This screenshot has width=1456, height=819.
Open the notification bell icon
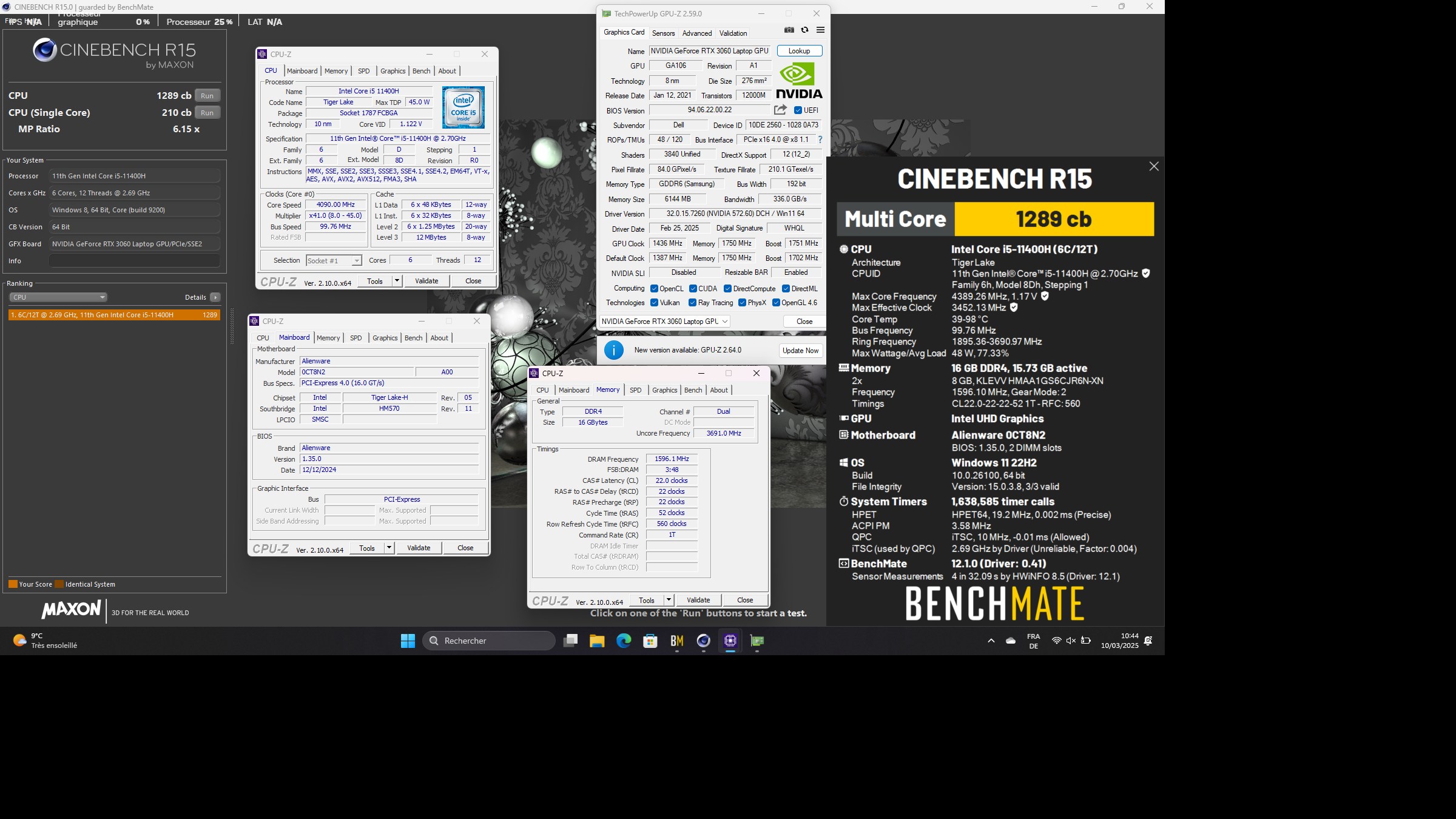coord(1148,641)
